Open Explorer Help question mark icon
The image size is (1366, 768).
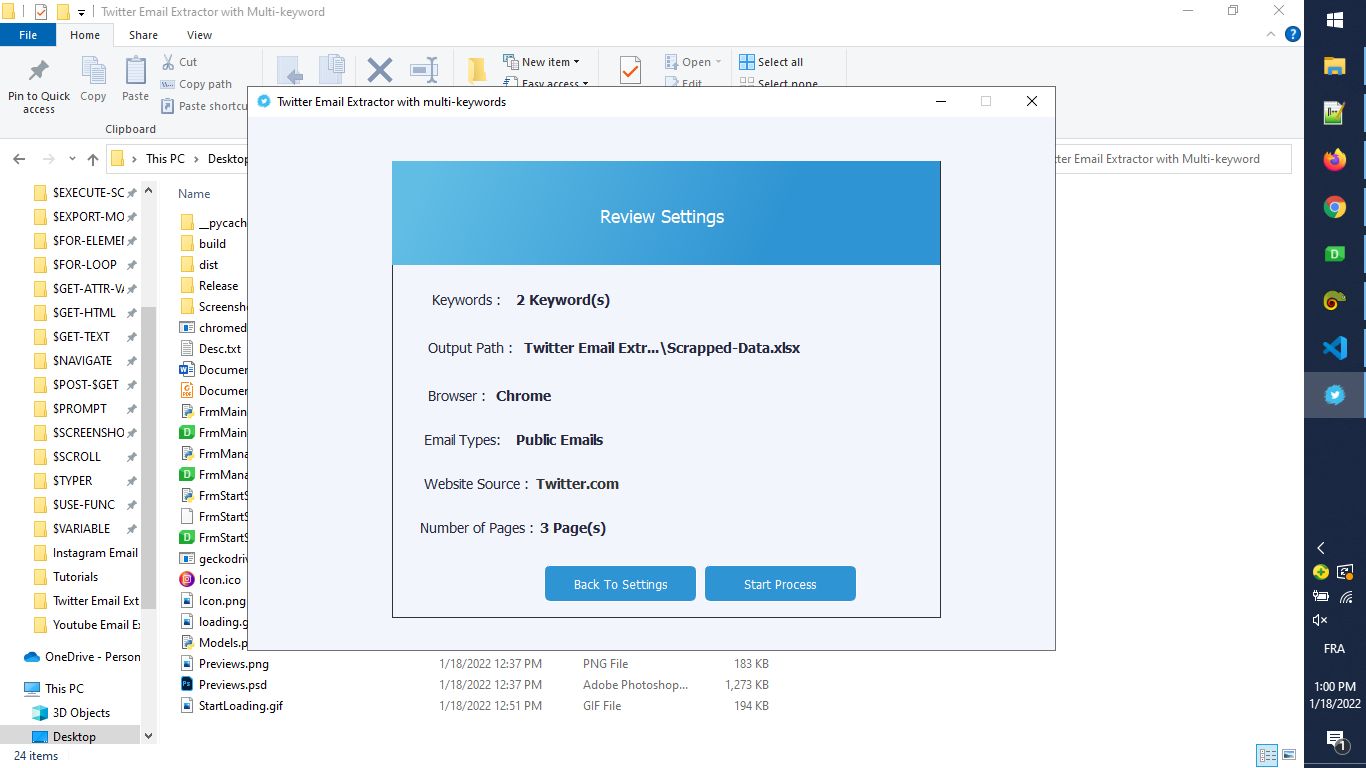(x=1292, y=34)
